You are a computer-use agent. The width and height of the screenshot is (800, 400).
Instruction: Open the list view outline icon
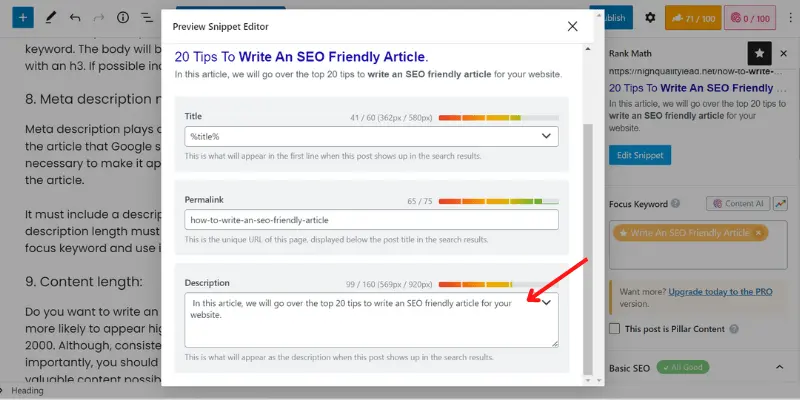click(x=147, y=18)
